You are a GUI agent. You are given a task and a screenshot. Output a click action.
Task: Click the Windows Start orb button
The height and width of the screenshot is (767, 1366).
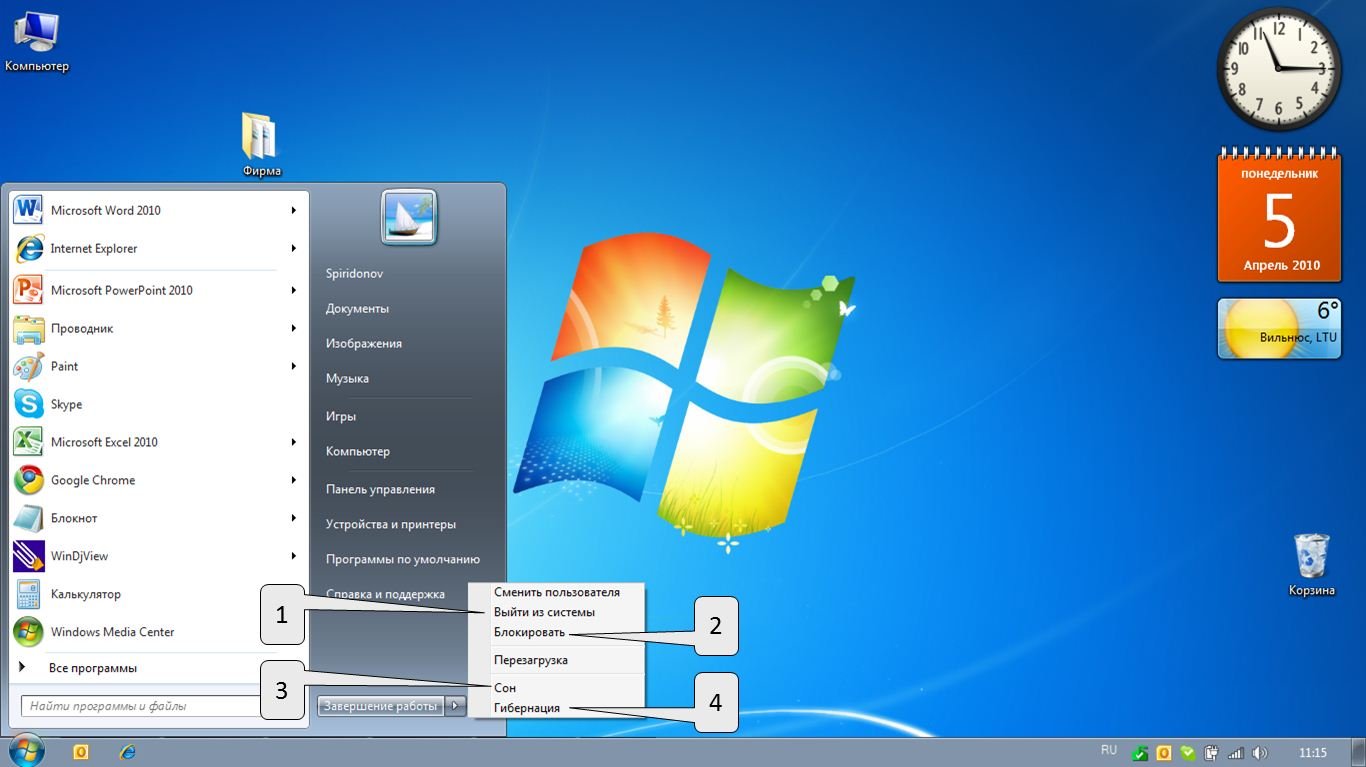pos(25,751)
